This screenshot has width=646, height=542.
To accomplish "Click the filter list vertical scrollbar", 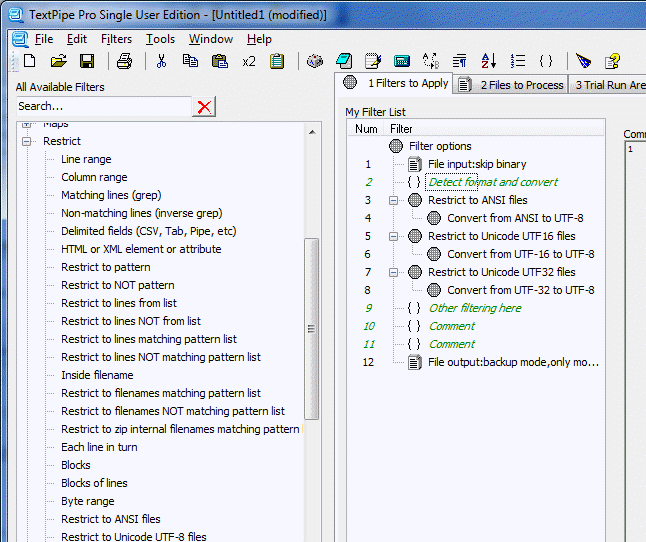I will tap(311, 330).
